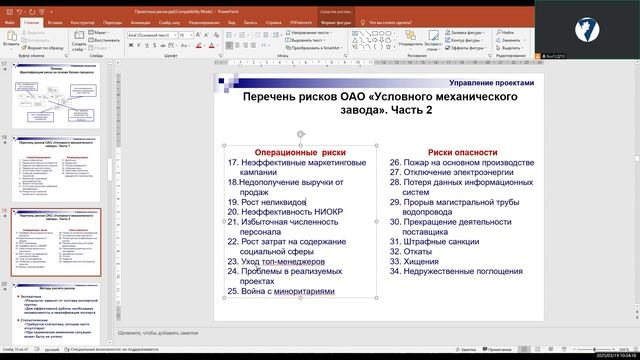
Task: Toggle Italic (К) formatting
Action: [139, 45]
